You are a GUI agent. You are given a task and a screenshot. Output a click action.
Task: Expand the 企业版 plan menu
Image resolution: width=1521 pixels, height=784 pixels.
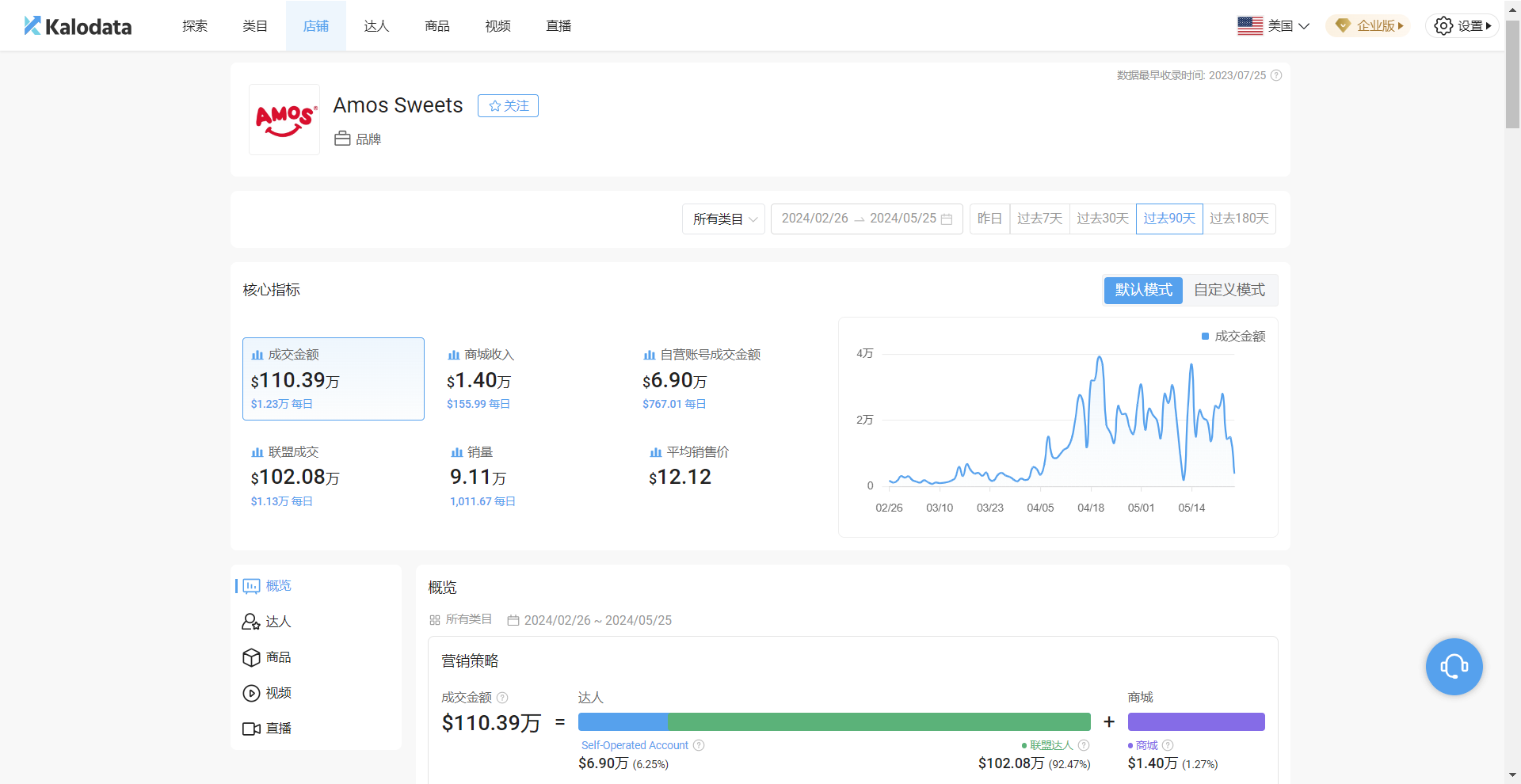[x=1369, y=26]
